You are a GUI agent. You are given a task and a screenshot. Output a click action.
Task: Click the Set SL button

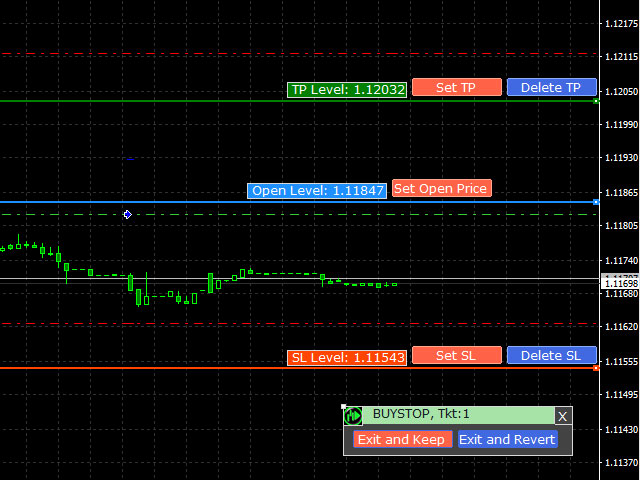(x=457, y=355)
